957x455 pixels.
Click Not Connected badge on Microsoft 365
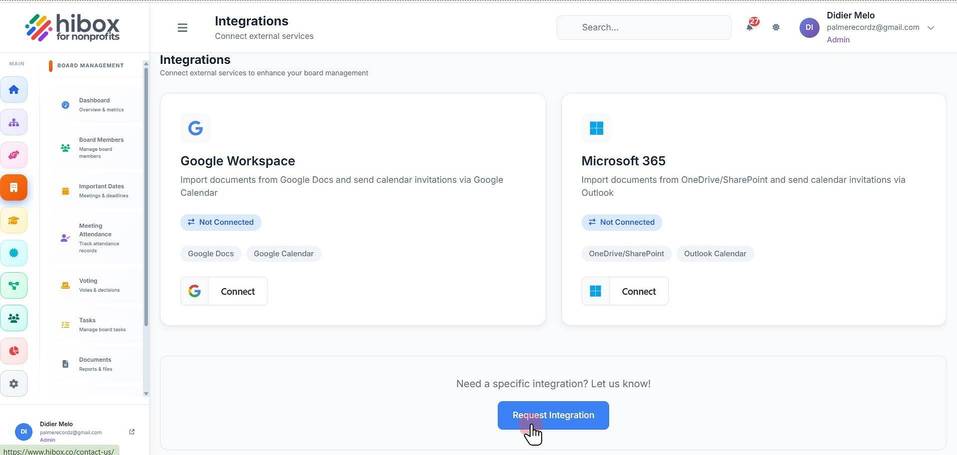click(x=621, y=222)
